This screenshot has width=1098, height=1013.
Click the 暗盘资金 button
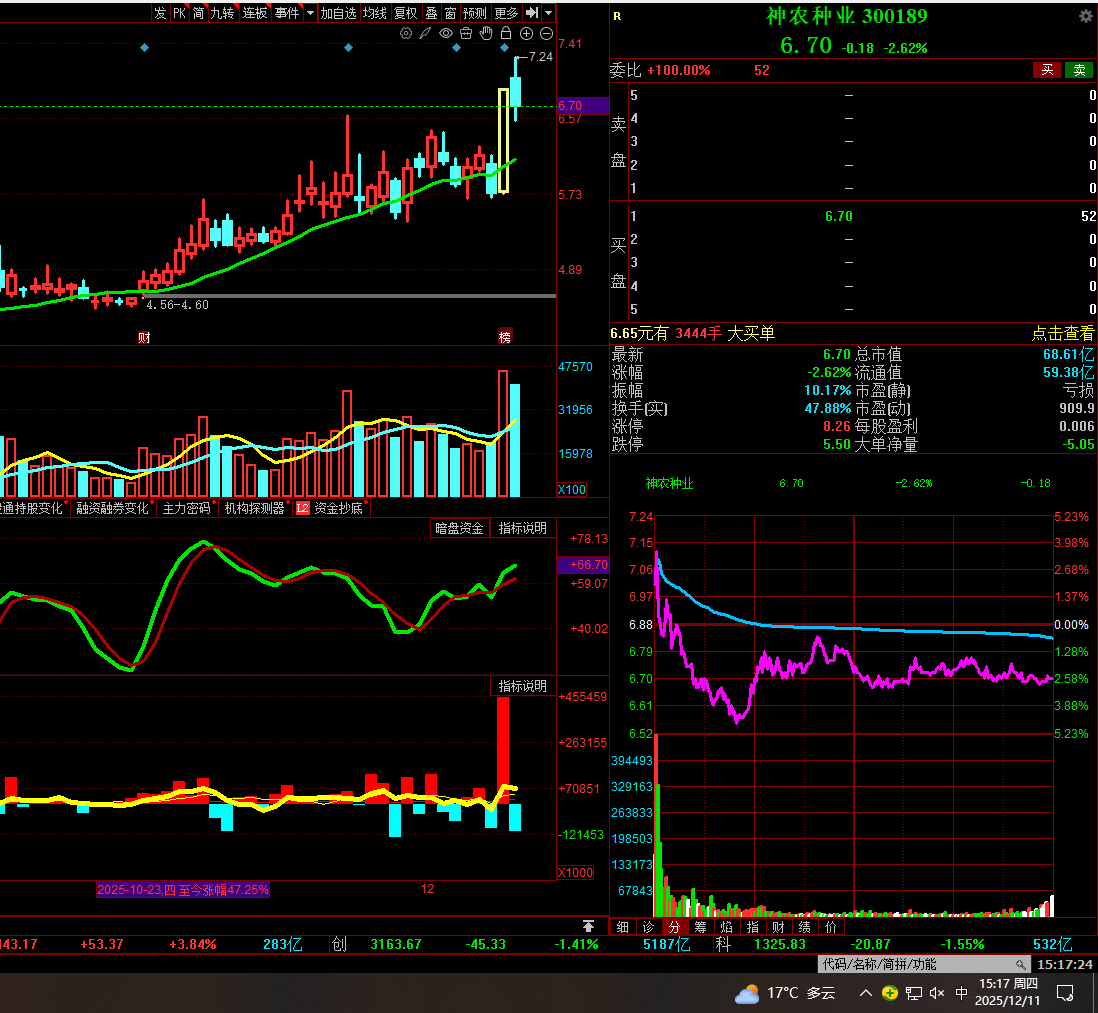coord(459,529)
